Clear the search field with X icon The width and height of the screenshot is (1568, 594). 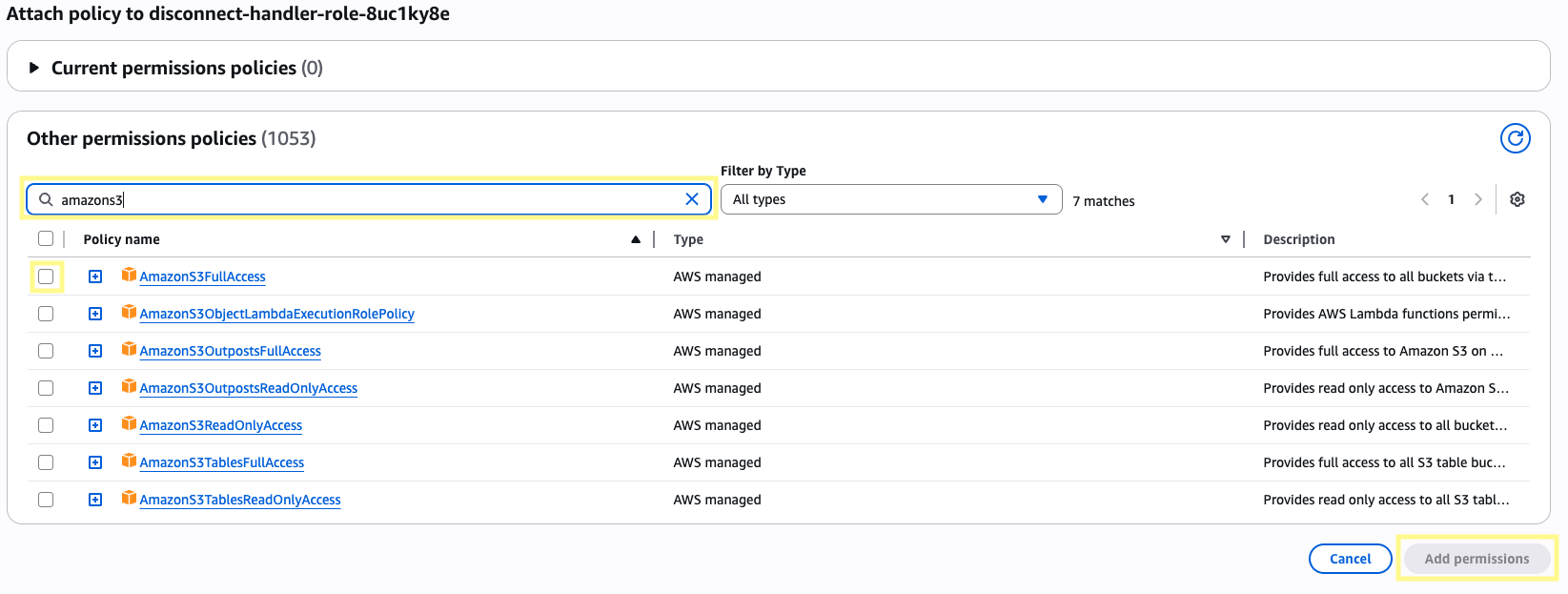click(x=692, y=199)
